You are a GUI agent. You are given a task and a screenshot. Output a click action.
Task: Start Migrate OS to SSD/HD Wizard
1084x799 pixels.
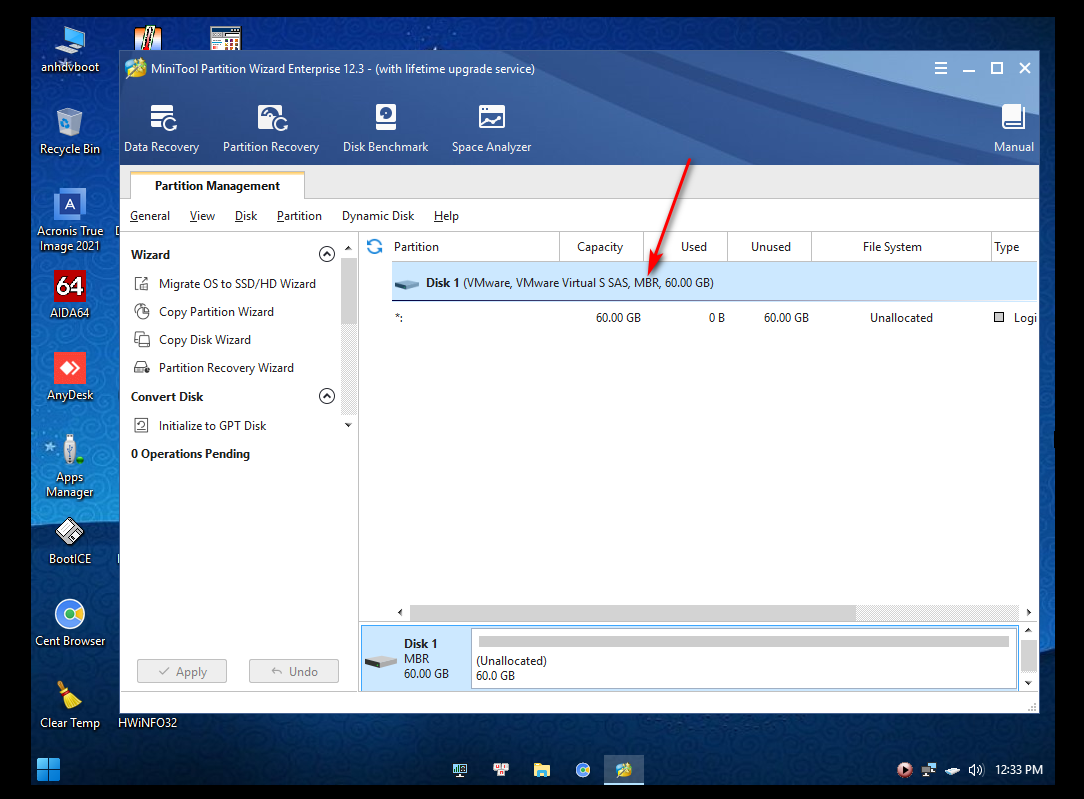coord(225,284)
